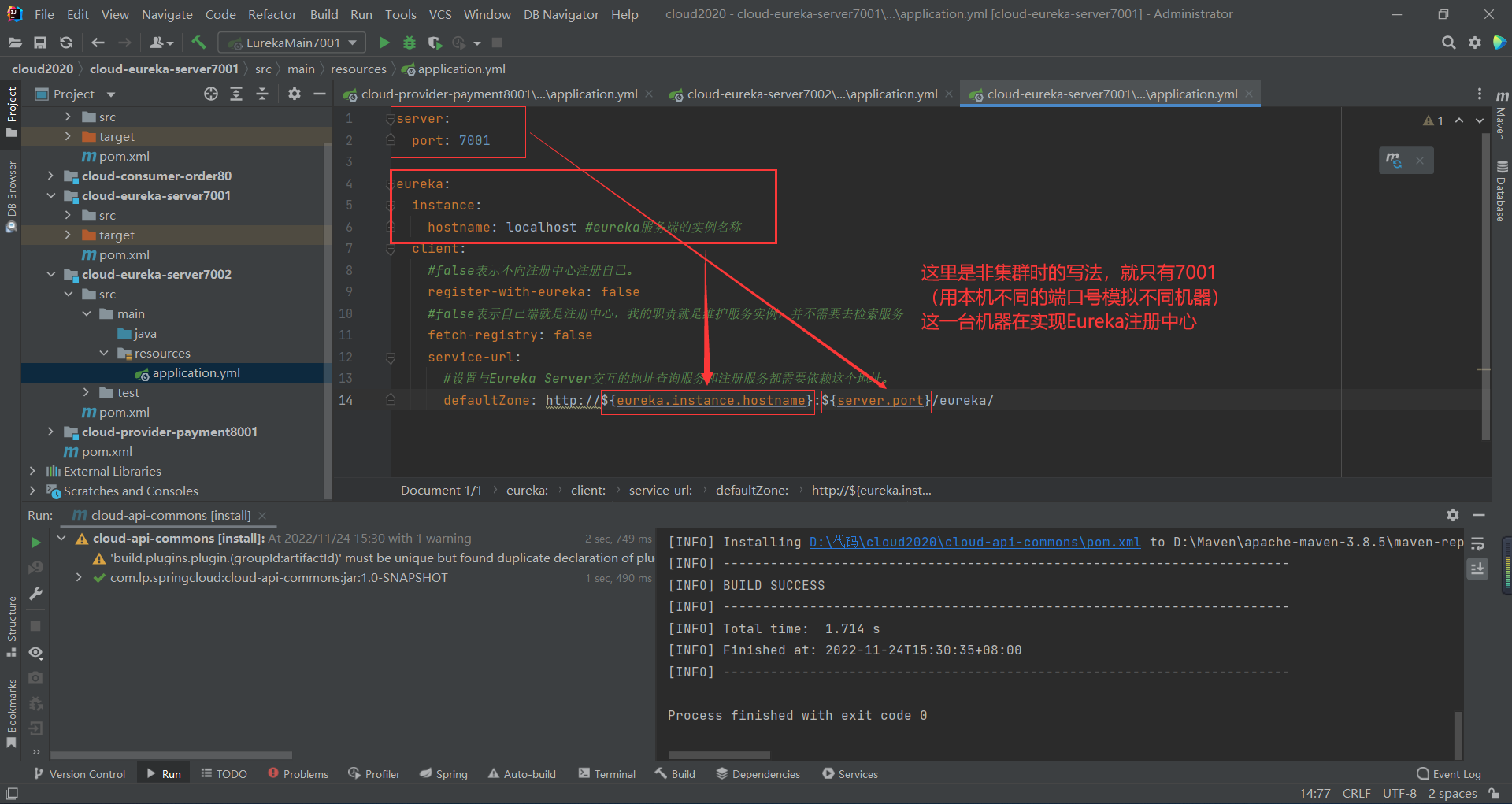Open the Problems tool window
The image size is (1512, 804).
[x=298, y=774]
